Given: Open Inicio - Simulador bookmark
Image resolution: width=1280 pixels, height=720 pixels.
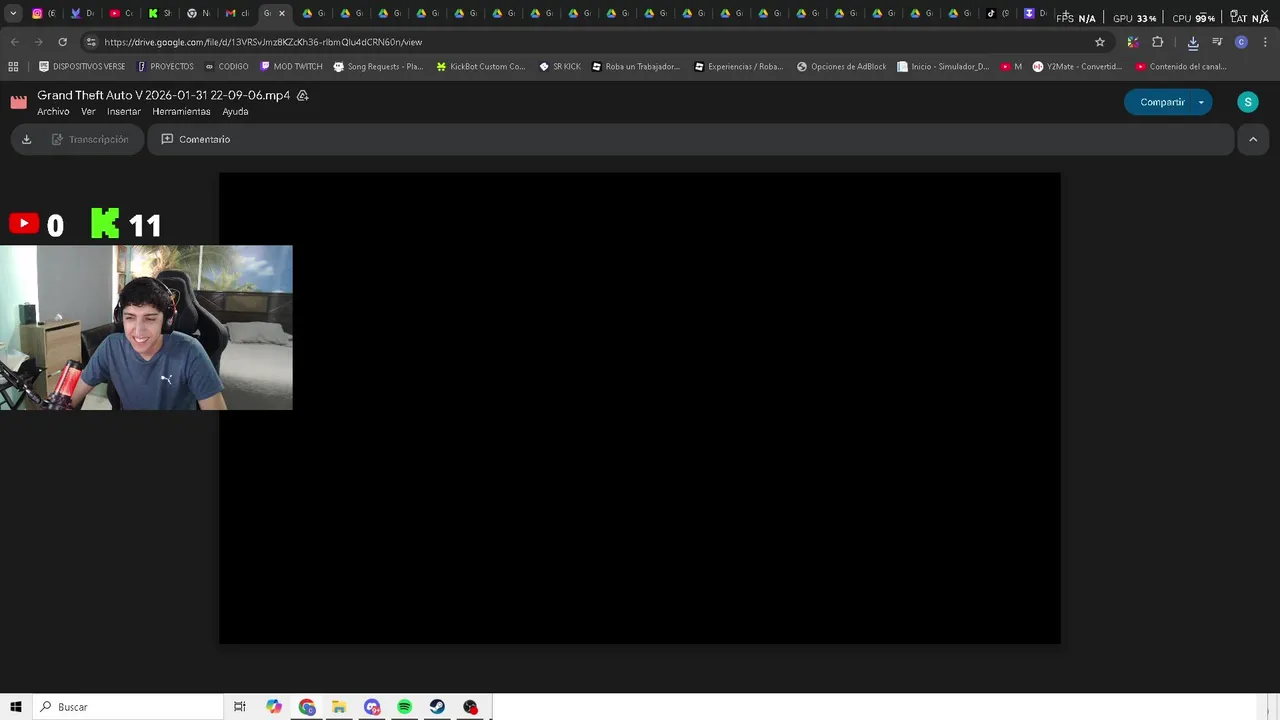Looking at the screenshot, I should [x=943, y=67].
